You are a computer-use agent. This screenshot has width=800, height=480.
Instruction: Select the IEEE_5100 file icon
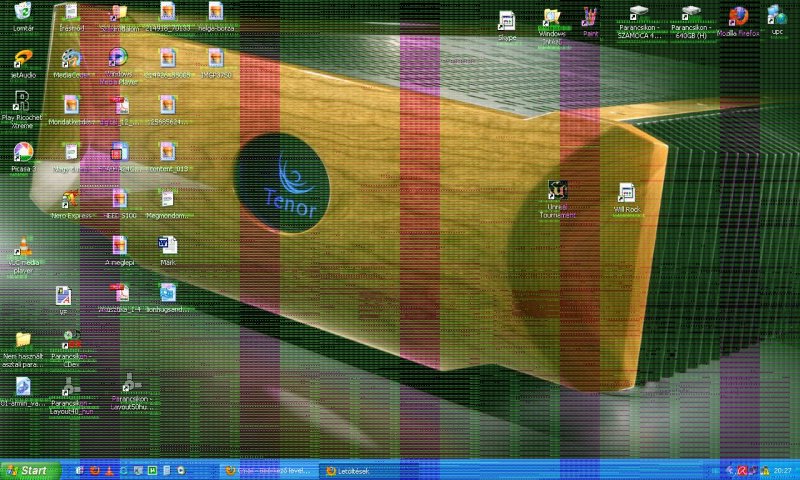point(120,199)
